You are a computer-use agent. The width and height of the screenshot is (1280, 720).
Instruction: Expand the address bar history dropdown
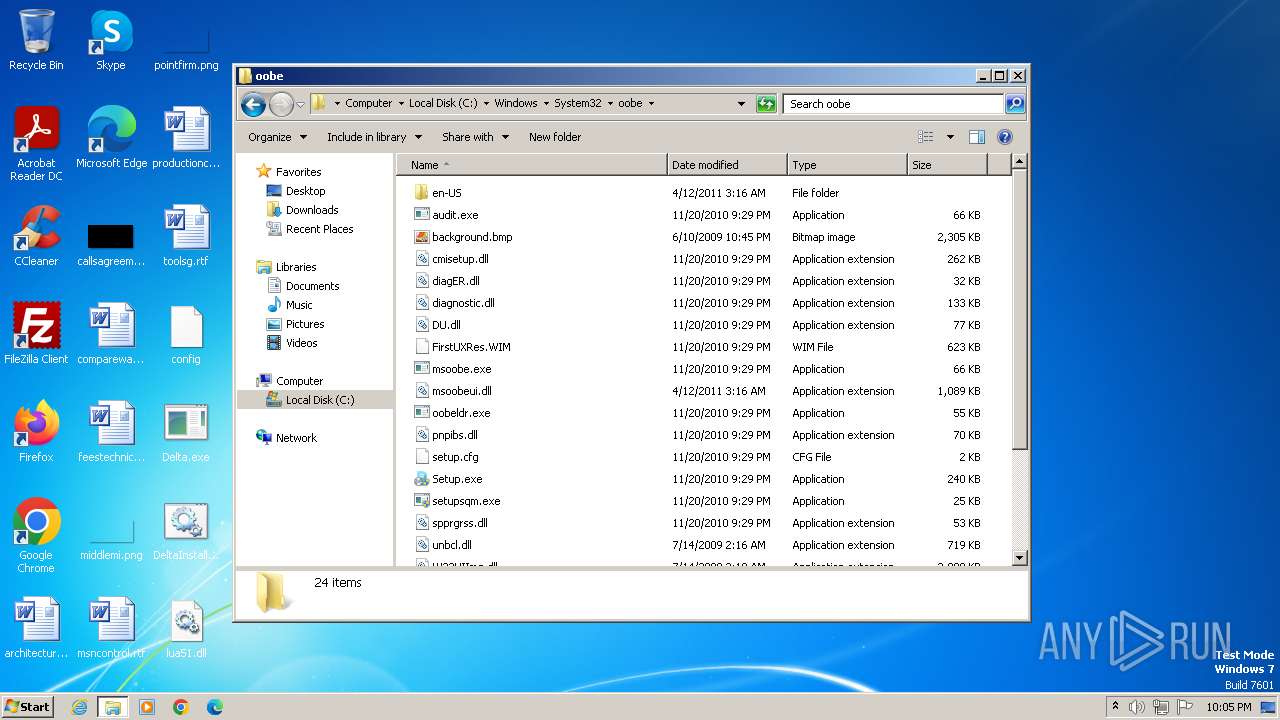click(741, 104)
